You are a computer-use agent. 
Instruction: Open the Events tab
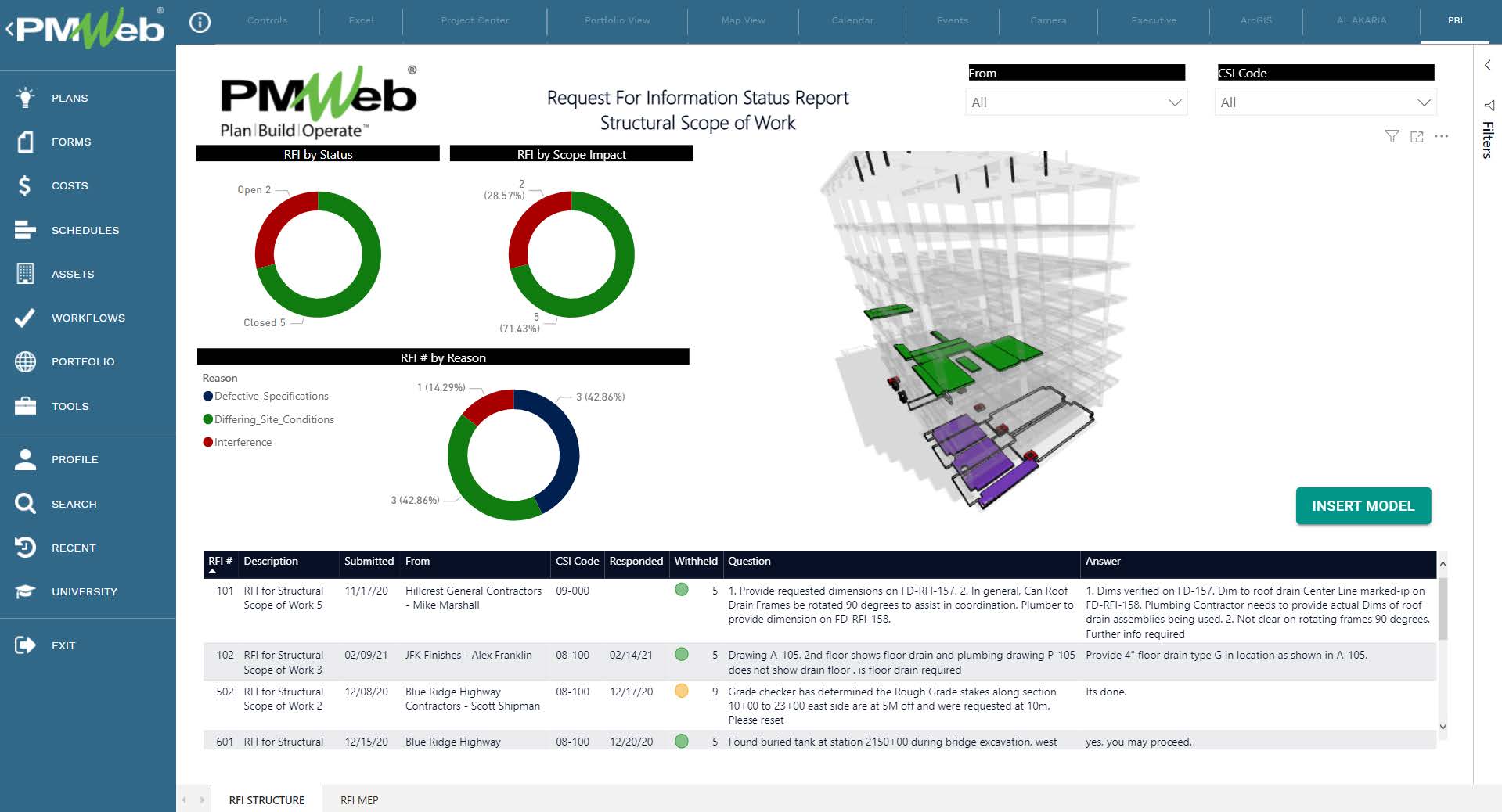pyautogui.click(x=953, y=20)
